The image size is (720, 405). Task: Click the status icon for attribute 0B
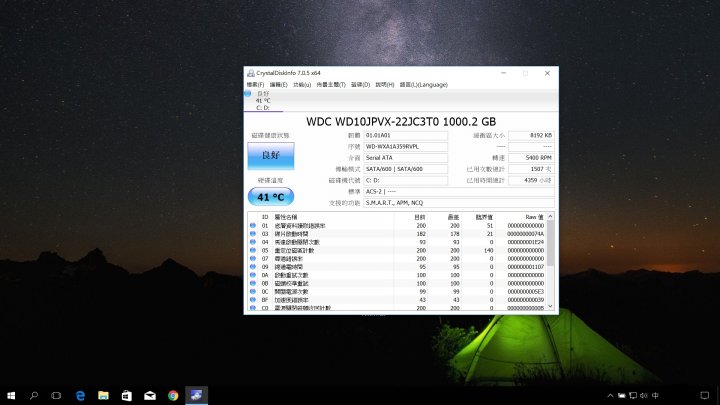click(253, 283)
